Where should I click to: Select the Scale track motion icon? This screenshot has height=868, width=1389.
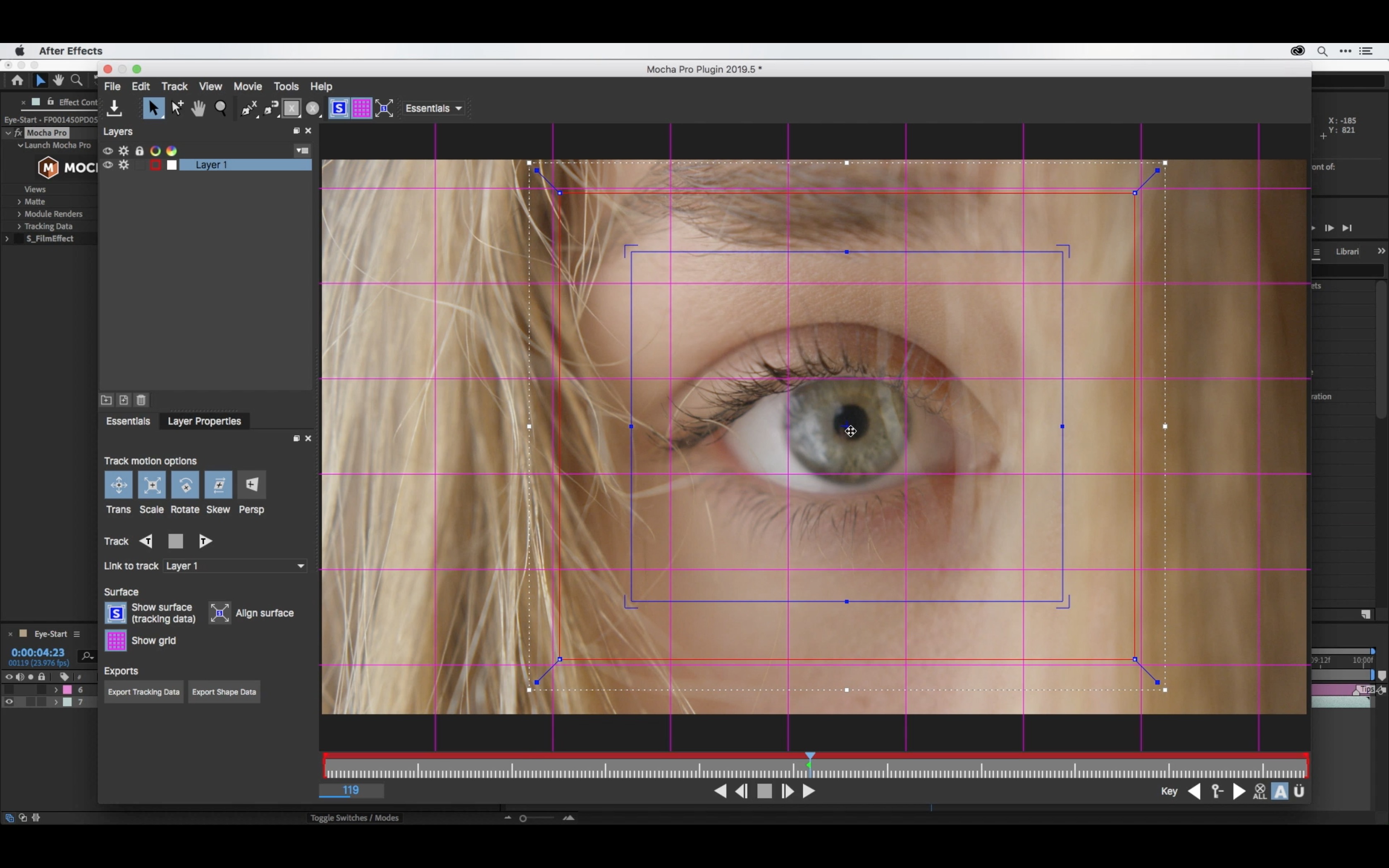pos(152,485)
